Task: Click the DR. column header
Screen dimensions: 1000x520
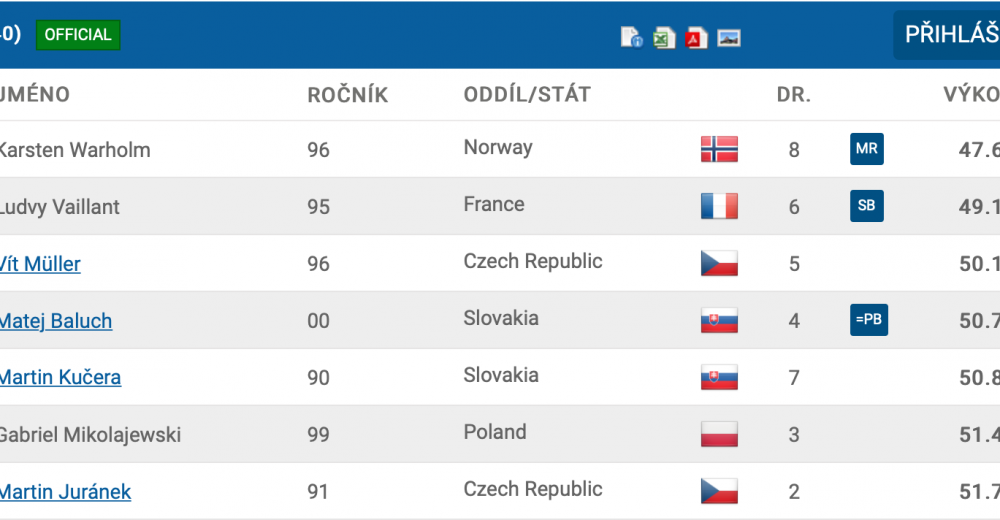Action: [x=794, y=95]
